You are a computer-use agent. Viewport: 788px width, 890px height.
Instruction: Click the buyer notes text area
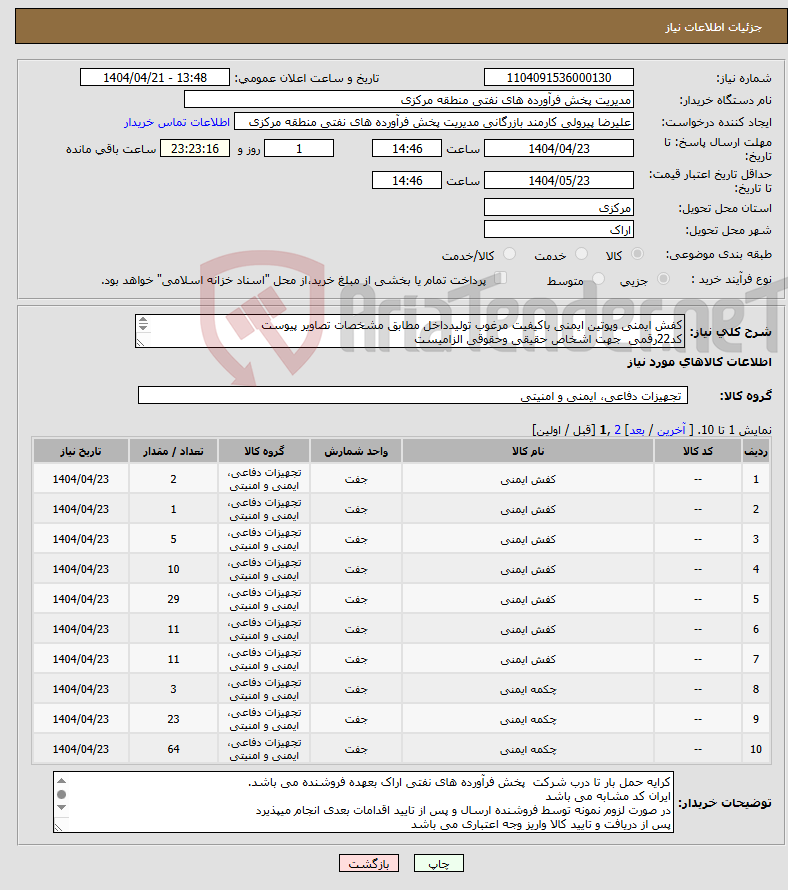pyautogui.click(x=363, y=802)
